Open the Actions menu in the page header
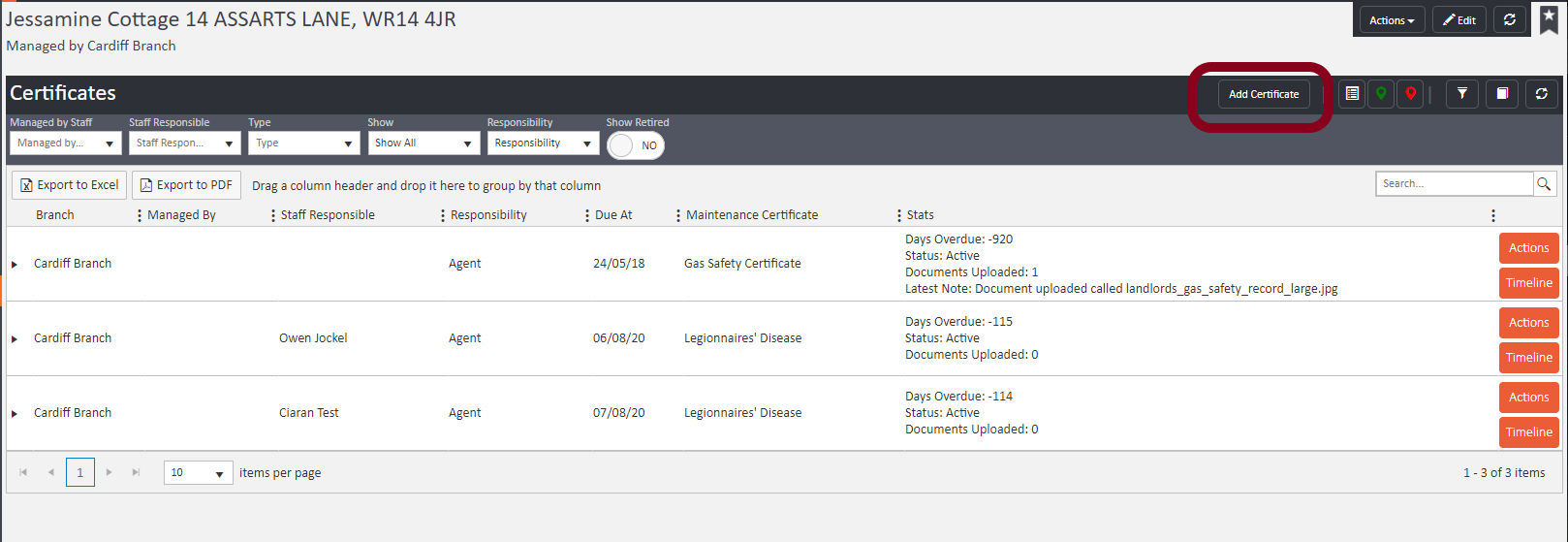This screenshot has height=542, width=1568. click(x=1391, y=20)
